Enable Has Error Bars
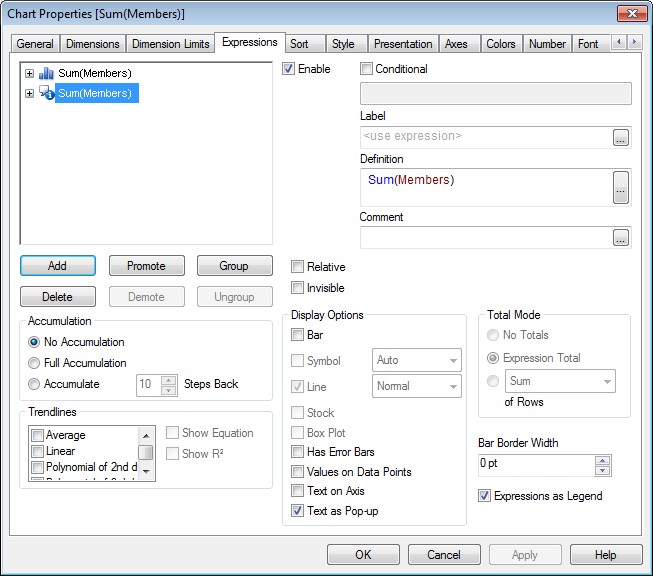This screenshot has width=653, height=576. point(297,451)
